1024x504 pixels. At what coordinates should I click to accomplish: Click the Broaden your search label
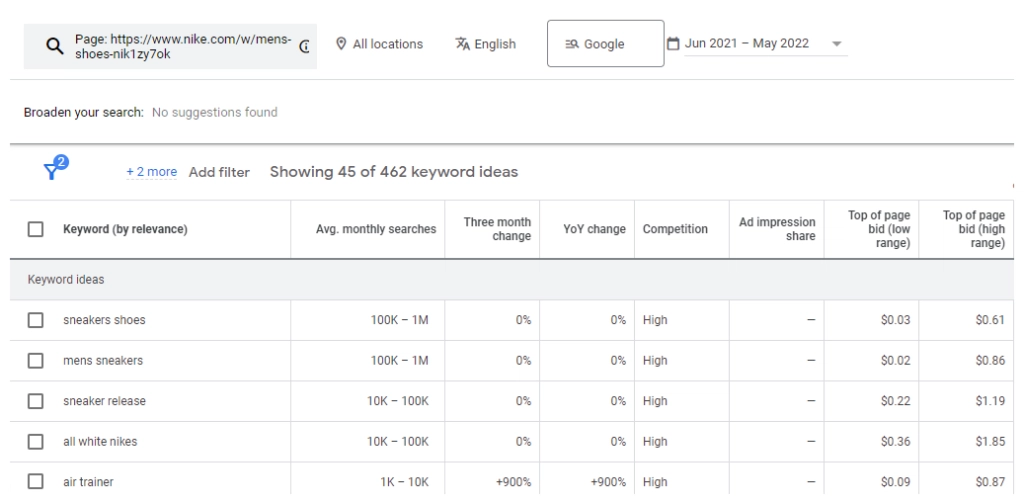(x=84, y=112)
